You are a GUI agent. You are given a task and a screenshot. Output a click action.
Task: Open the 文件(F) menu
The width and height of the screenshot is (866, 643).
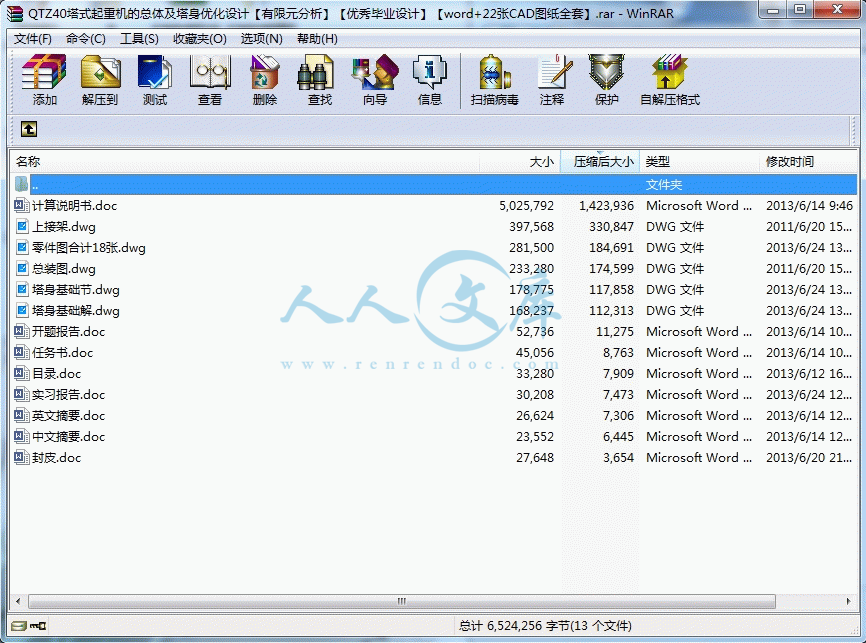click(x=33, y=39)
